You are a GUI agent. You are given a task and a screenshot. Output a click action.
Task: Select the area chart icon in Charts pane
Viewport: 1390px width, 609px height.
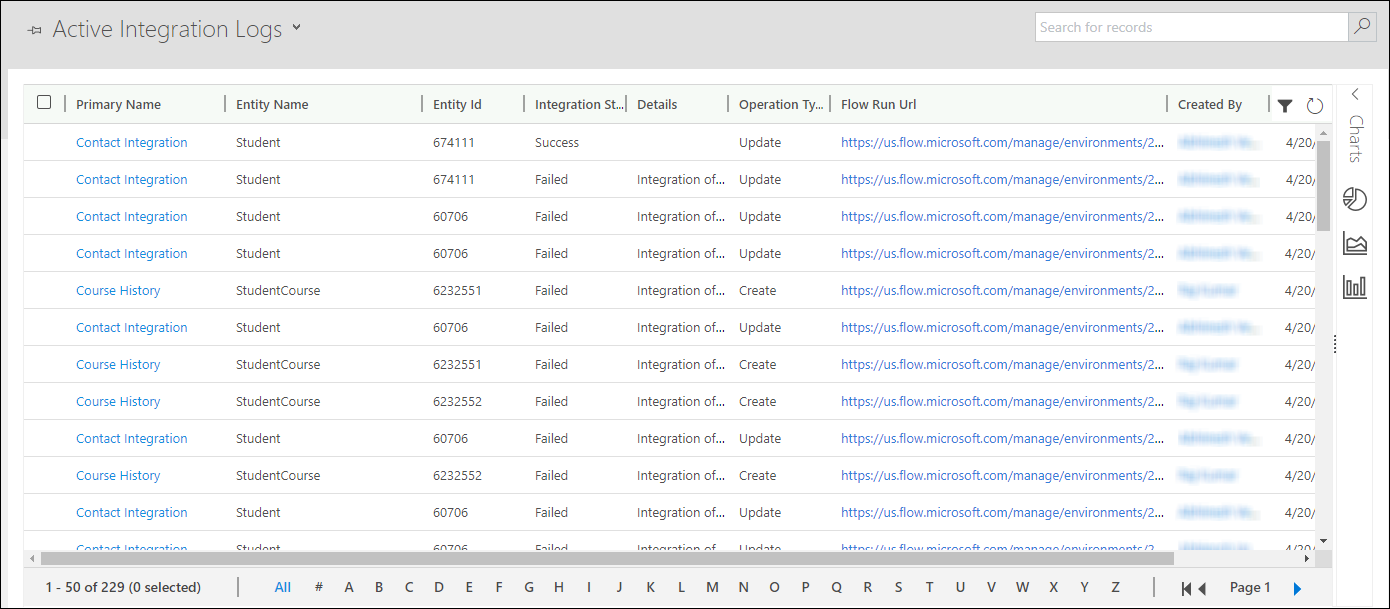point(1355,243)
